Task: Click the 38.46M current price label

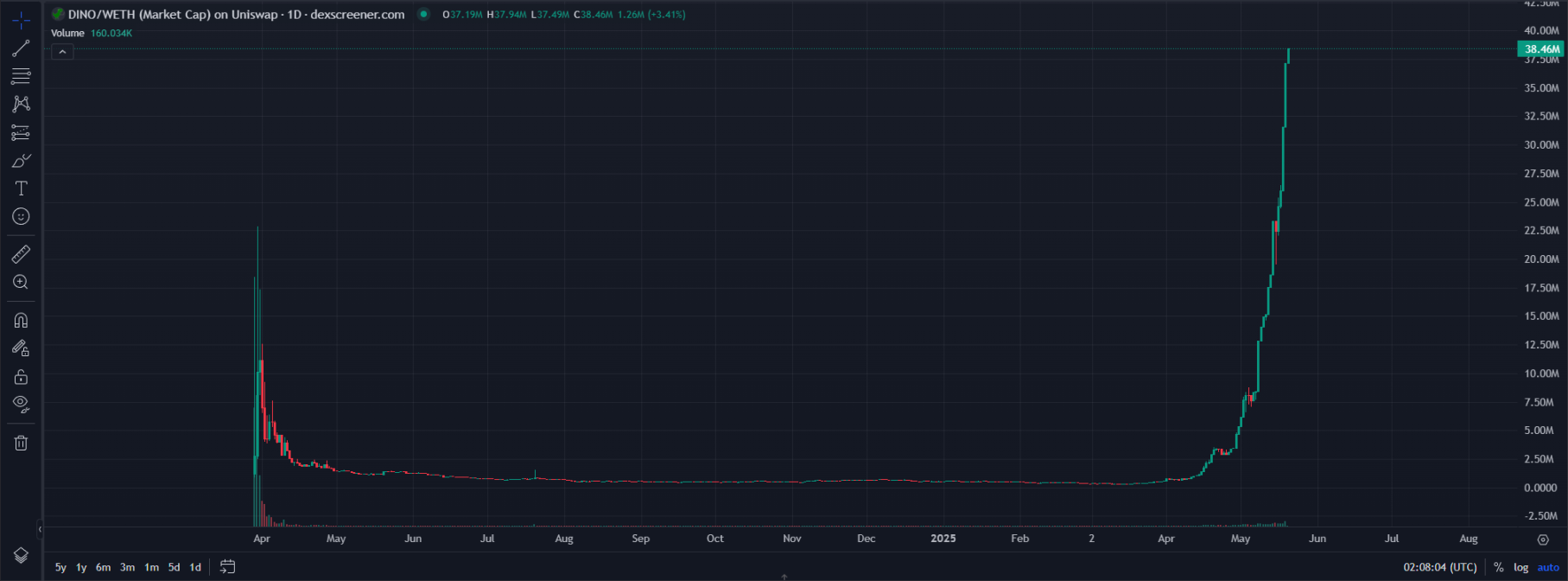Action: tap(1541, 49)
